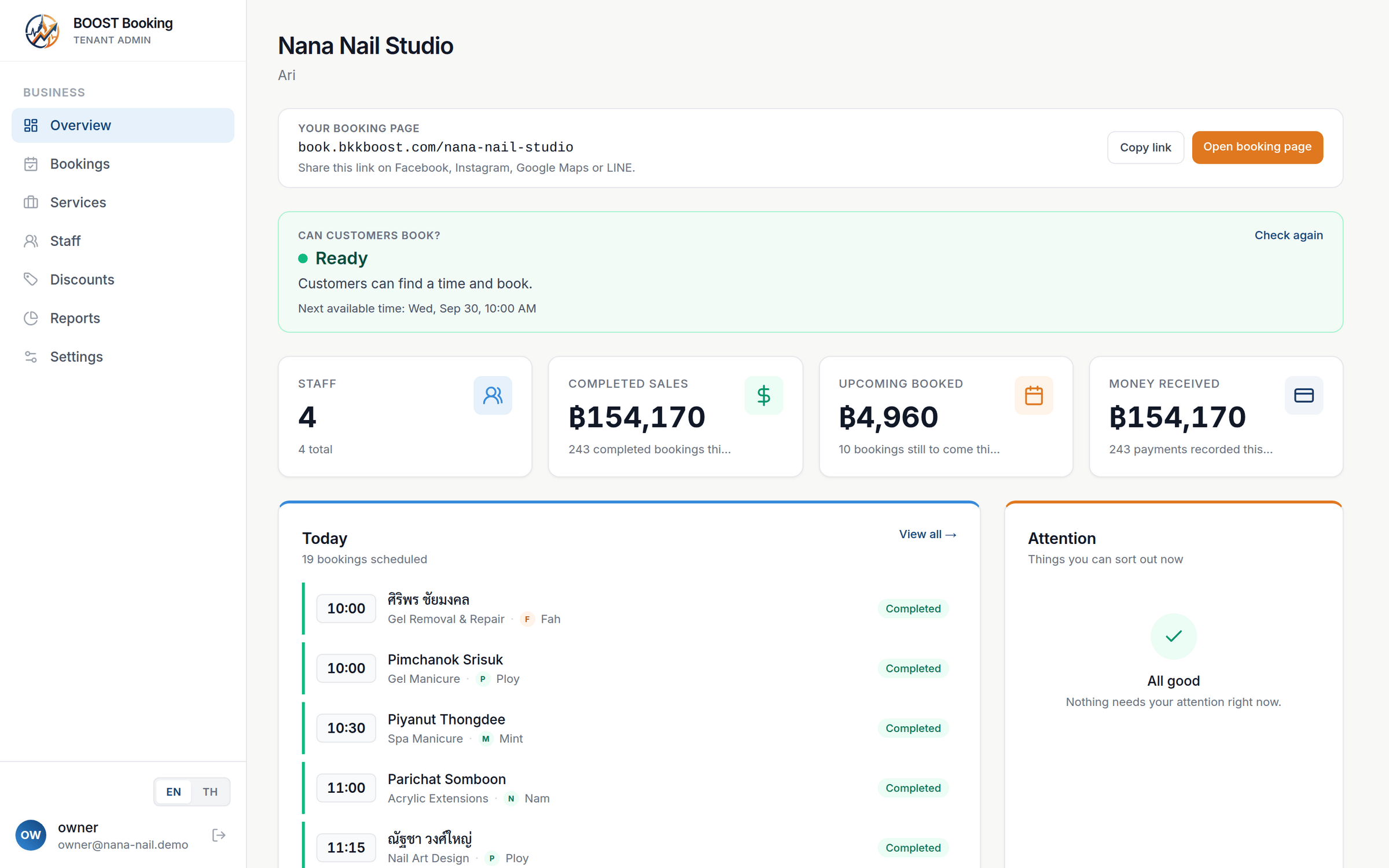The width and height of the screenshot is (1389, 868).
Task: Switch language to EN
Action: [174, 792]
